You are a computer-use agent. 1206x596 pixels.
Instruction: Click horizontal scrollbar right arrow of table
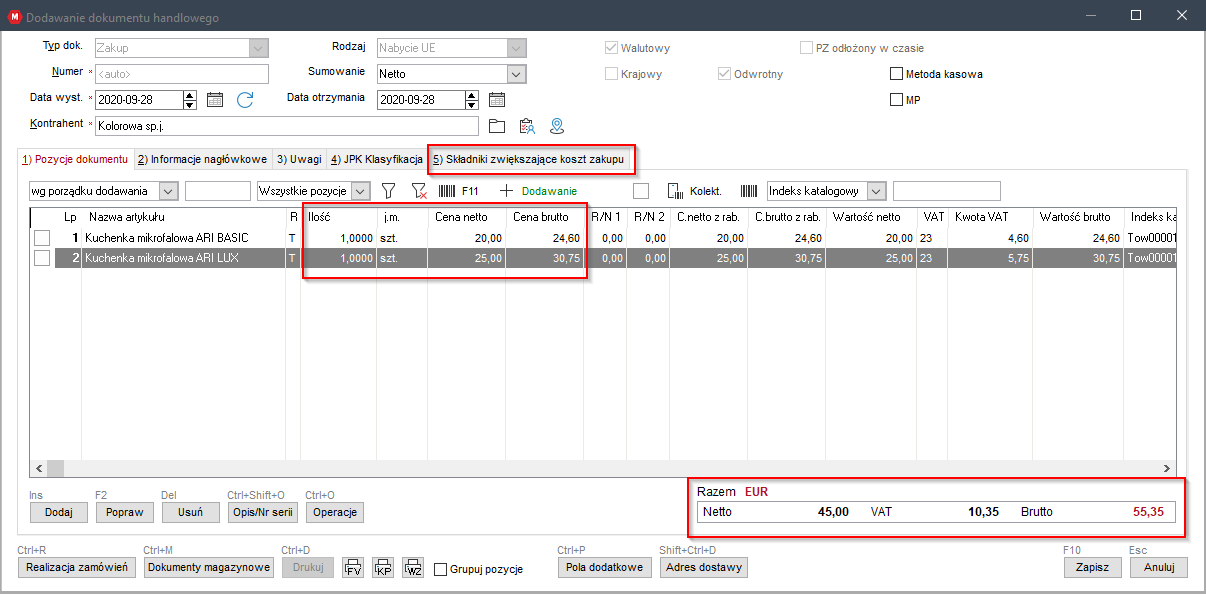[1166, 468]
